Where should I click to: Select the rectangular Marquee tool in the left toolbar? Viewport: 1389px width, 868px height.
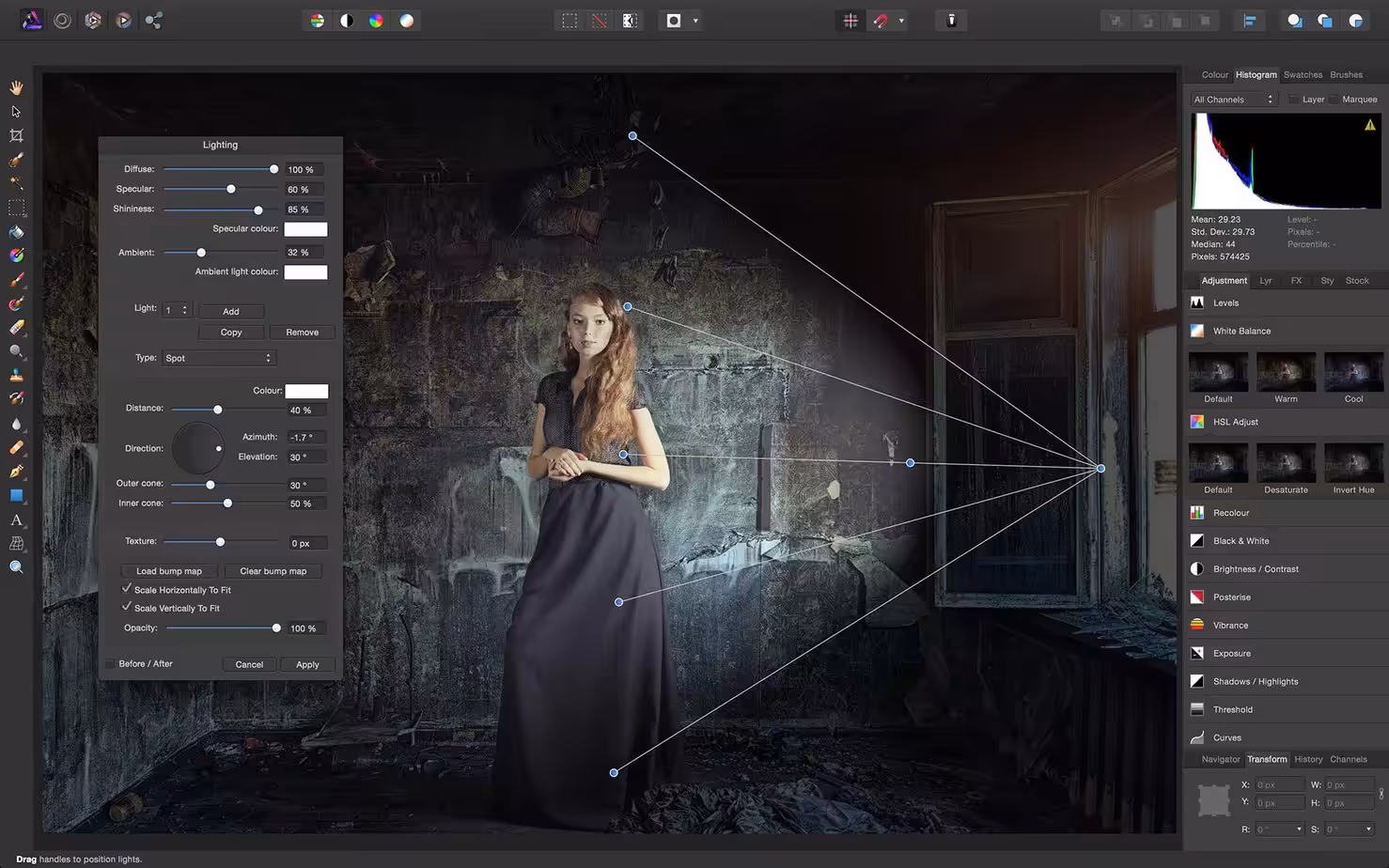16,208
